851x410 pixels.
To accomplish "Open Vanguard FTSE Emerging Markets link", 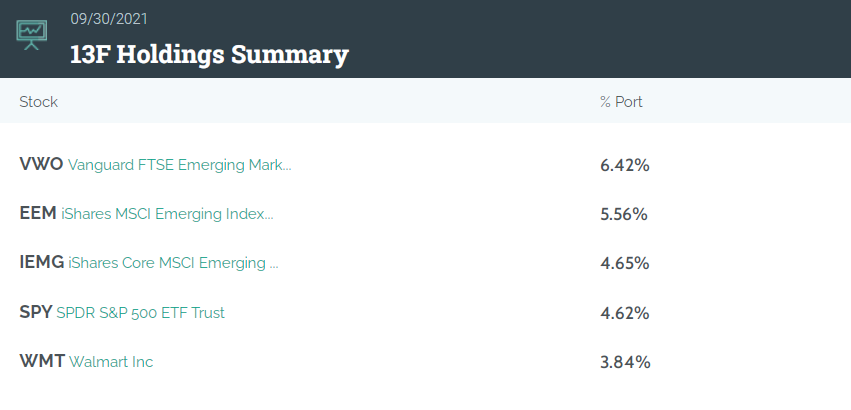I will (x=180, y=165).
